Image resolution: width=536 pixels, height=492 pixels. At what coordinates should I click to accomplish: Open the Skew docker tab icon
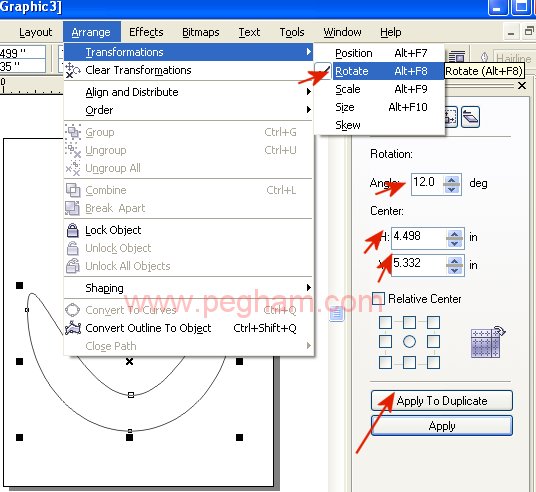pyautogui.click(x=470, y=117)
